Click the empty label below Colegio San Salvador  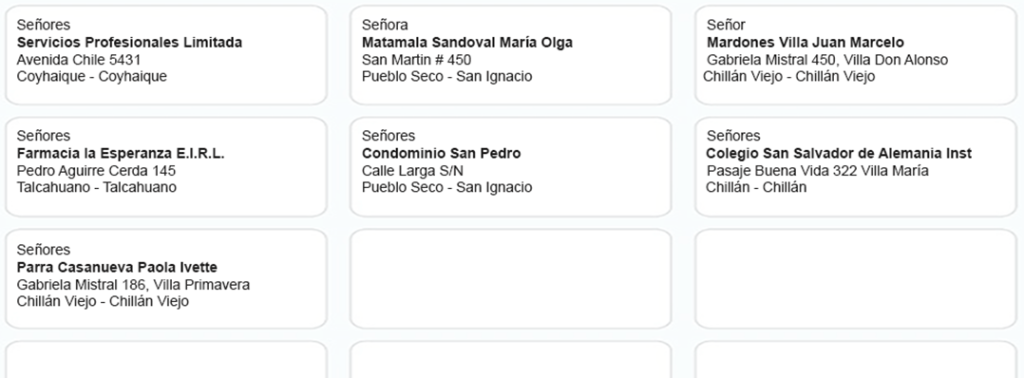click(x=856, y=279)
